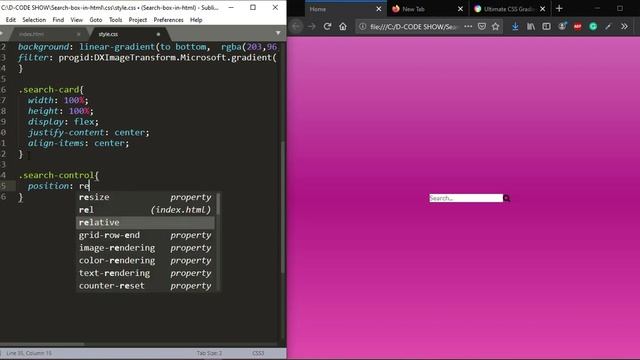The image size is (640, 360).
Task: Open the Adblock Plus extension
Action: (x=578, y=27)
